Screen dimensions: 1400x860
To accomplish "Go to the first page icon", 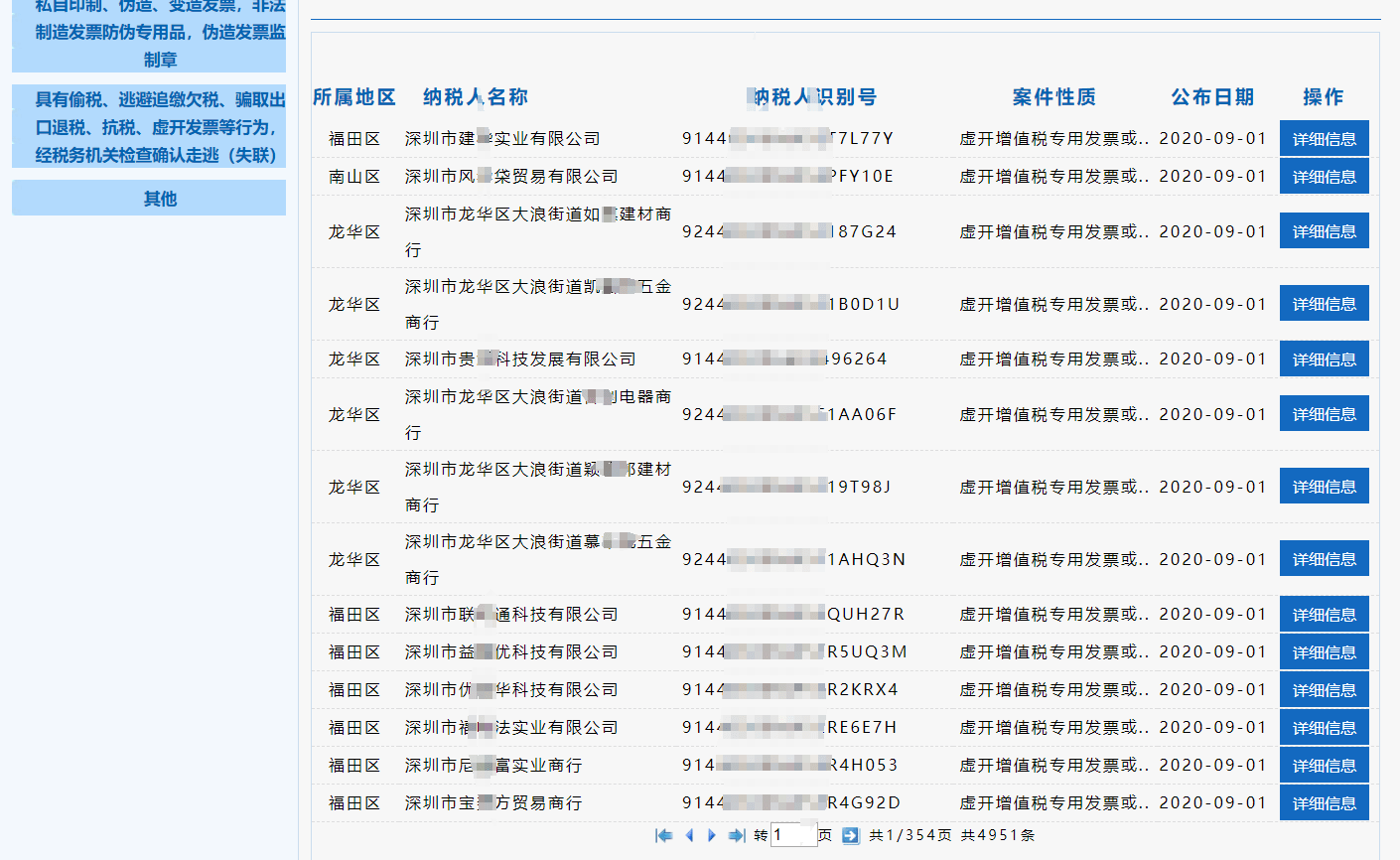I will (x=664, y=835).
